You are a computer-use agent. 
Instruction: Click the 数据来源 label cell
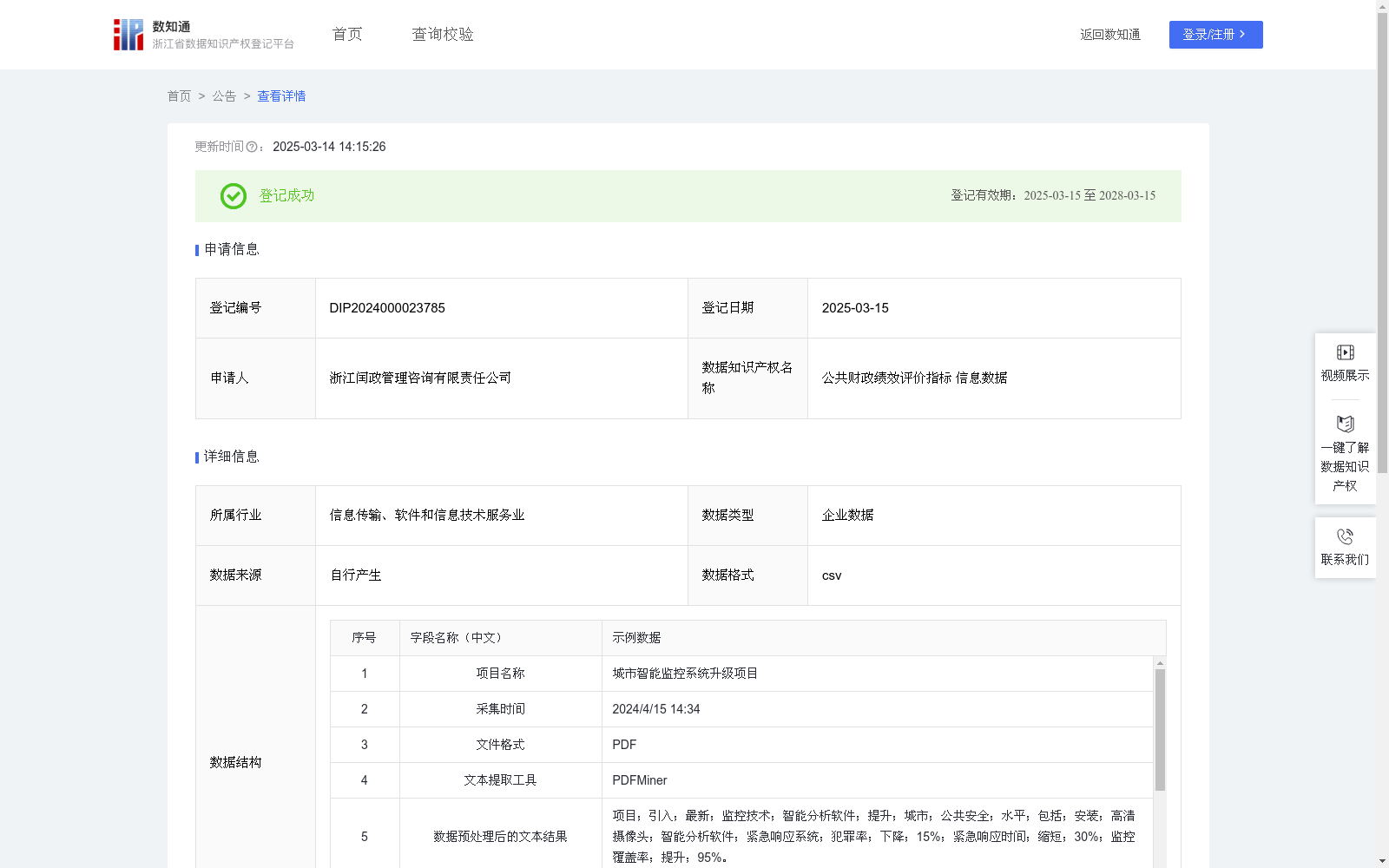(x=255, y=575)
